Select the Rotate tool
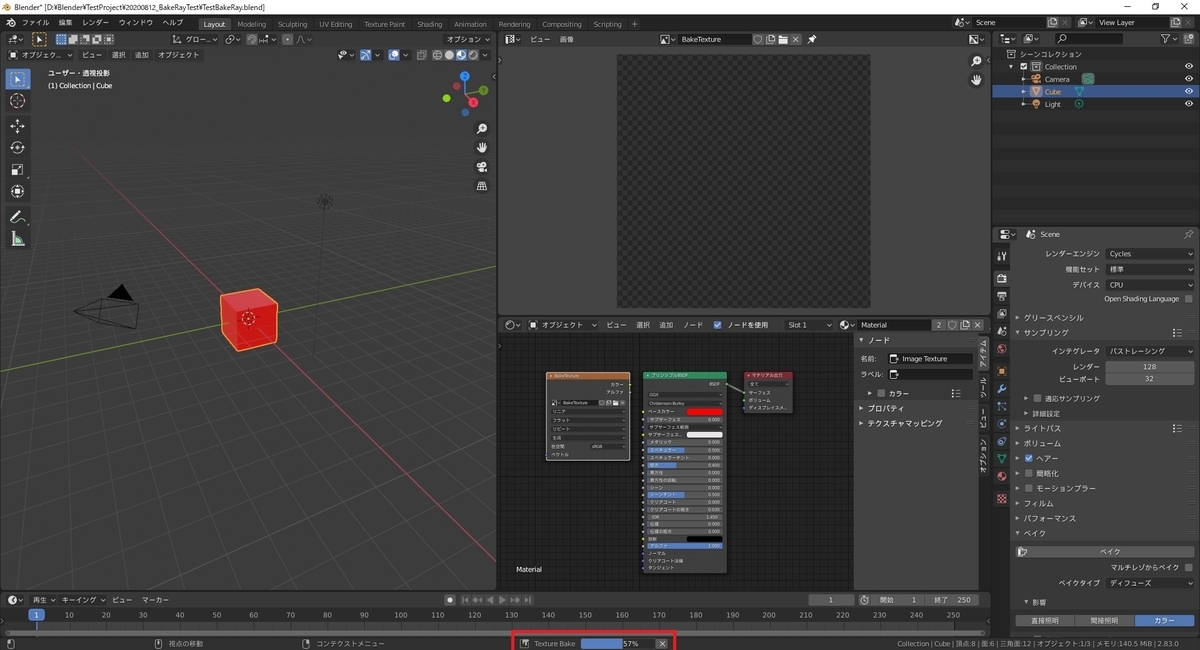The width and height of the screenshot is (1200, 650). (x=17, y=148)
